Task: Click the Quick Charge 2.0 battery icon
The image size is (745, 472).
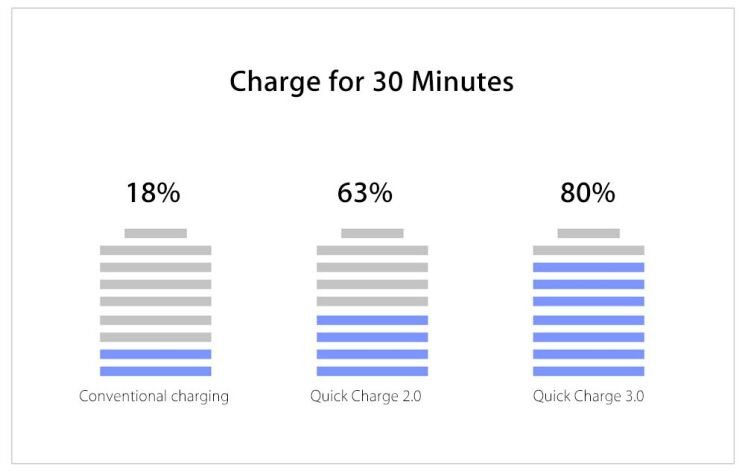Action: point(372,303)
